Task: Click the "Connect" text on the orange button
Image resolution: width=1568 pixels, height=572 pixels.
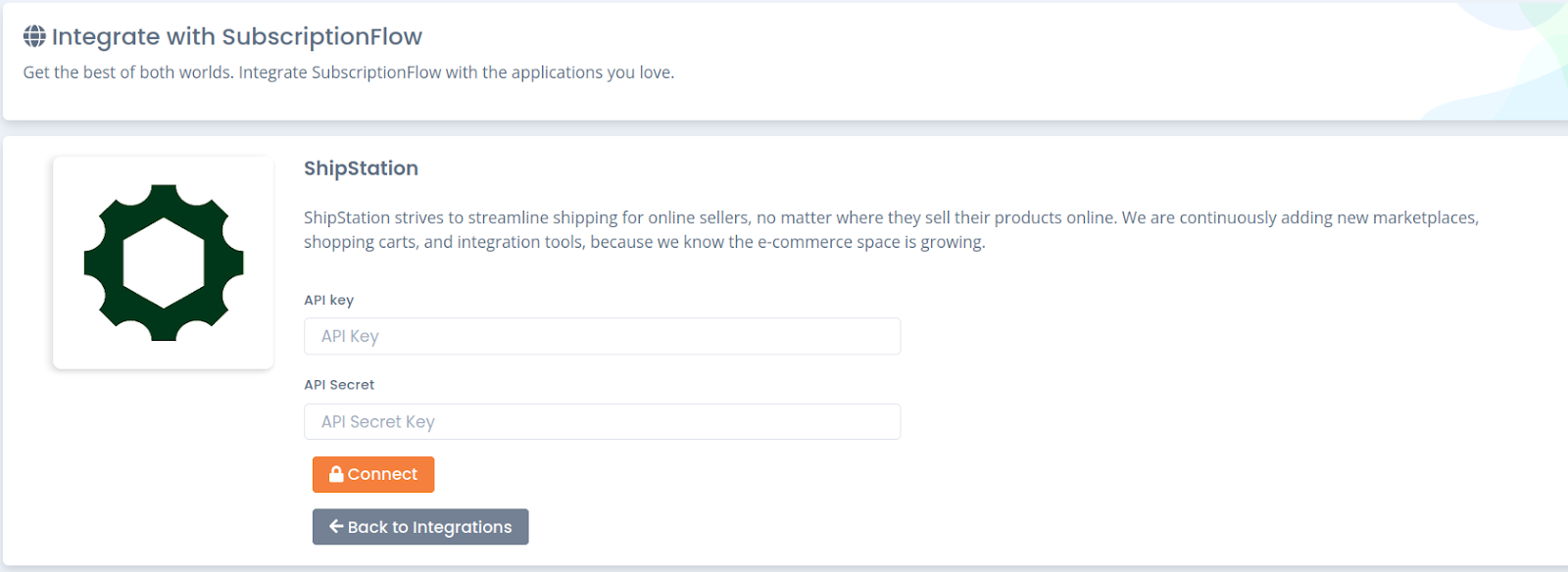Action: click(x=382, y=474)
